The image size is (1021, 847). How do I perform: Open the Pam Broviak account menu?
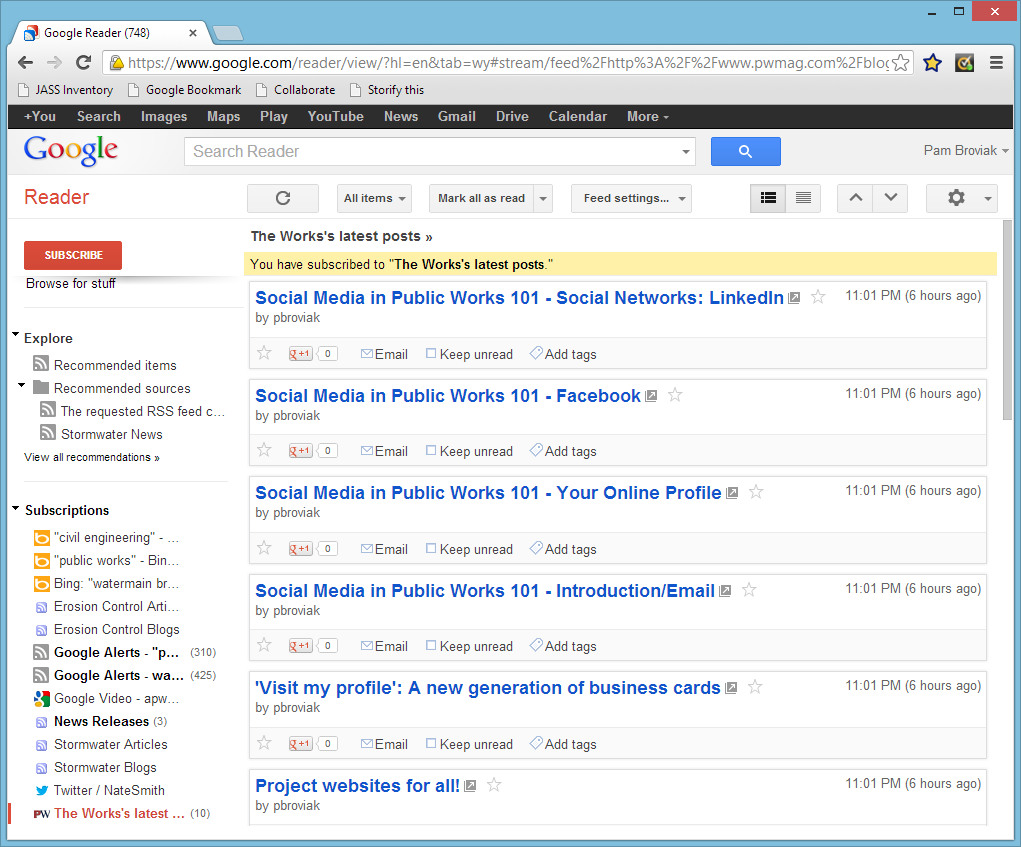pos(966,150)
